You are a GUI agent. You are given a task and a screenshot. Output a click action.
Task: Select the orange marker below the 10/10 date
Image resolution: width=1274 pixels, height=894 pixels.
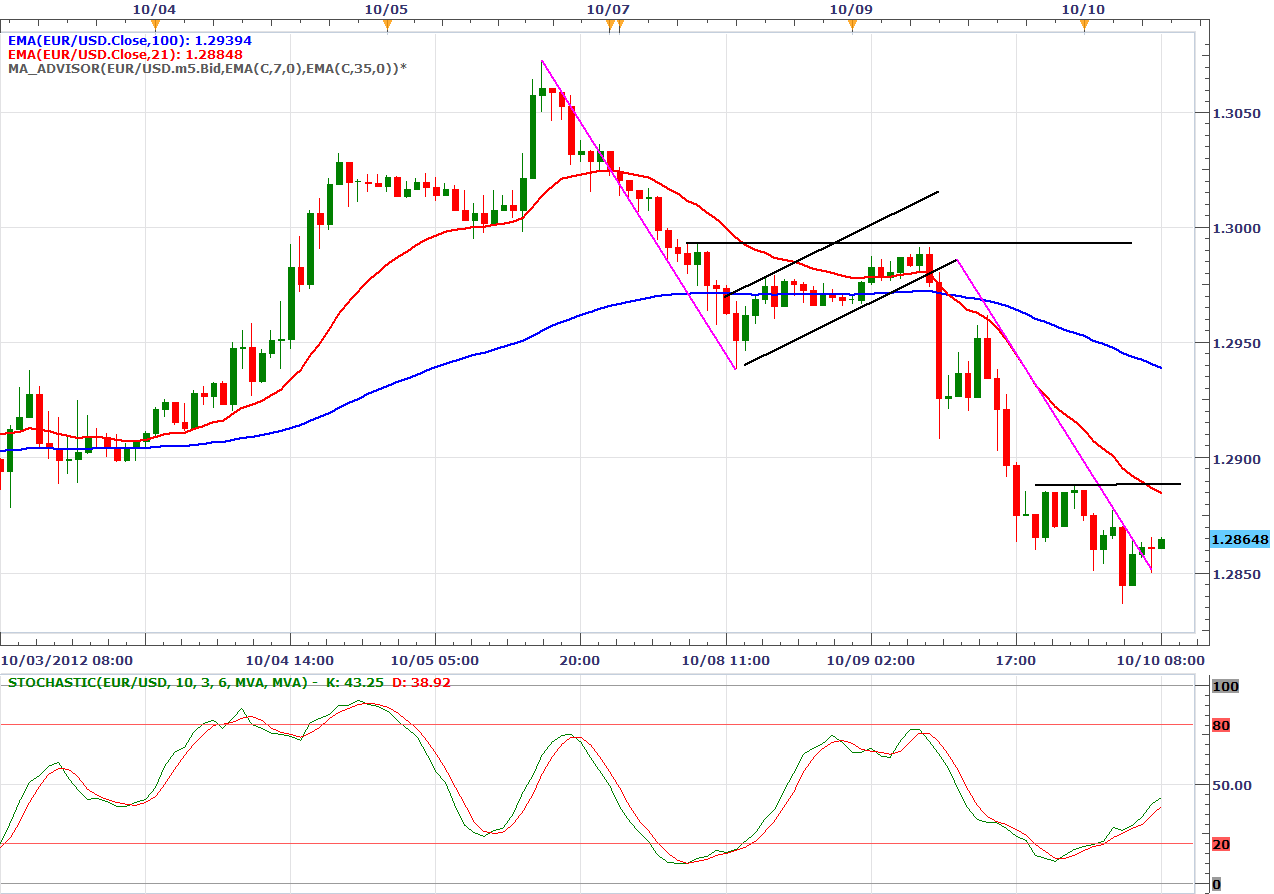click(x=1084, y=25)
